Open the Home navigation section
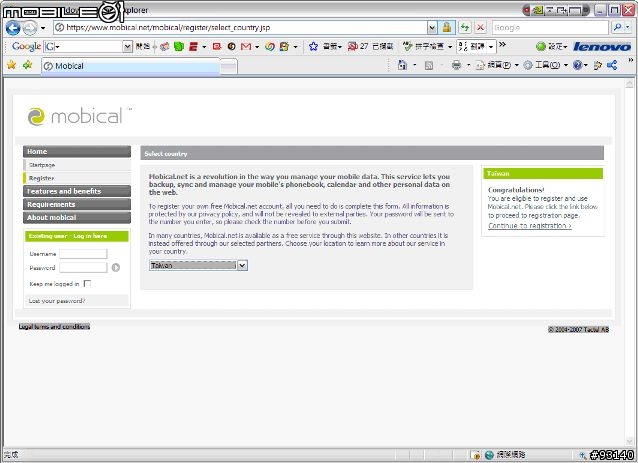 click(x=77, y=151)
